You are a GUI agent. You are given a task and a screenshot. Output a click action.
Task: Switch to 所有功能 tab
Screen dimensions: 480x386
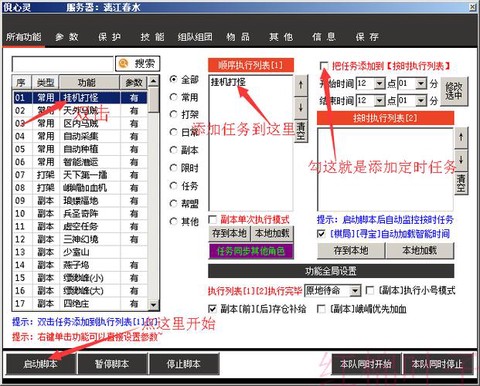coord(23,37)
